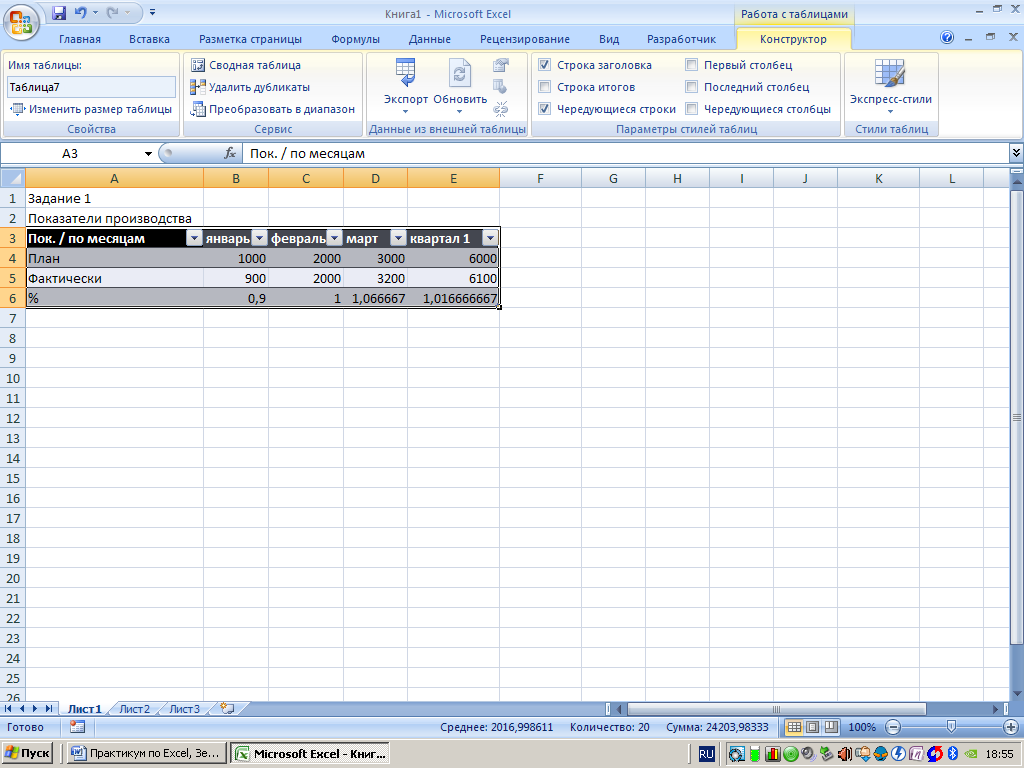Open the Вставка ribbon tab
1024x768 pixels.
click(x=149, y=39)
